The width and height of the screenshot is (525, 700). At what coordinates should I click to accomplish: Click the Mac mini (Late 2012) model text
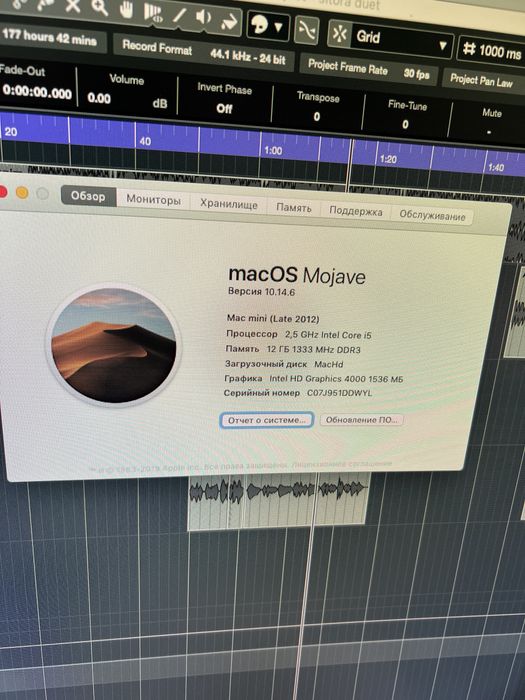[x=273, y=319]
